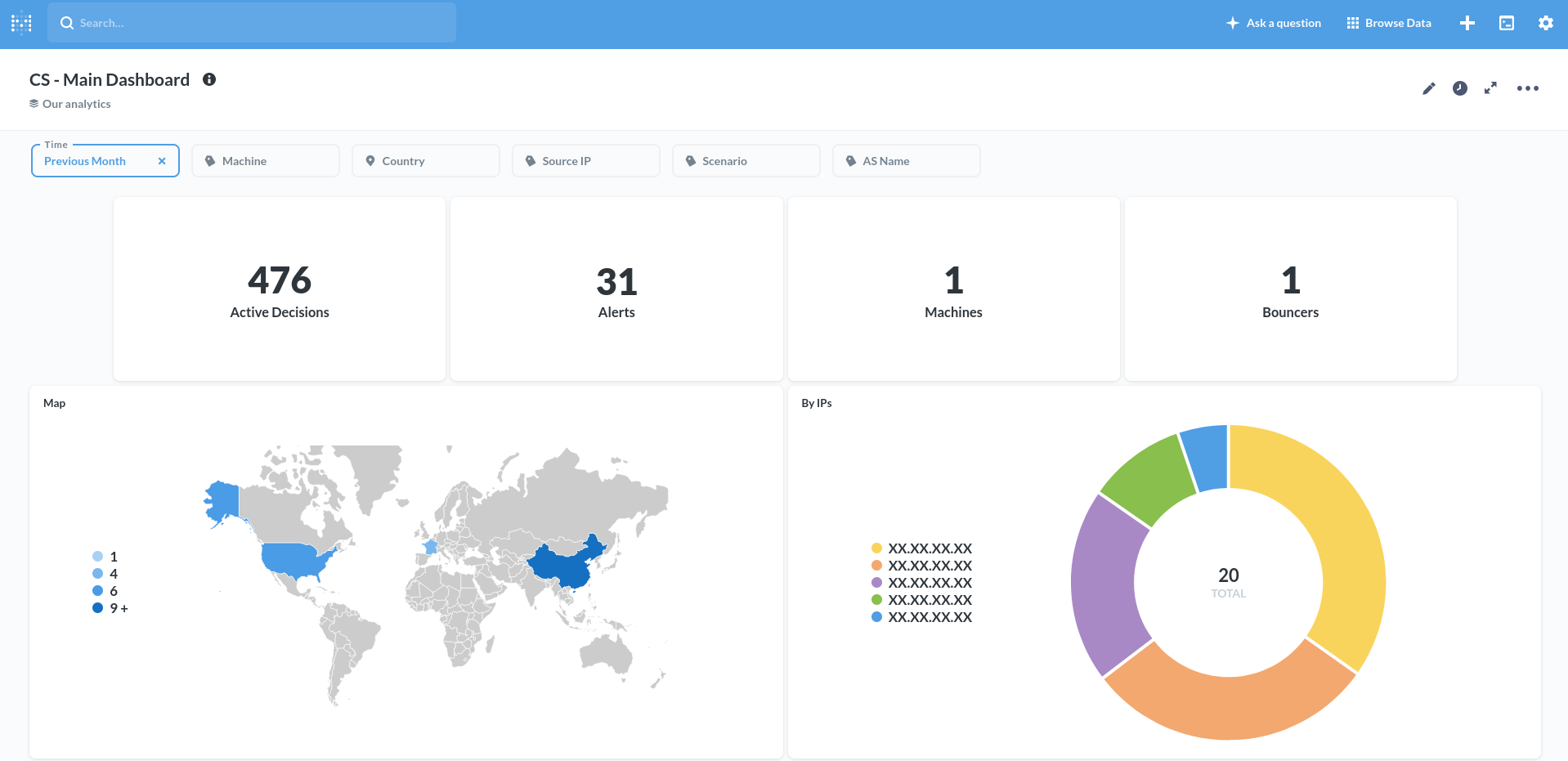Screen dimensions: 1568x761
Task: Click the plus create new icon
Action: (1467, 24)
